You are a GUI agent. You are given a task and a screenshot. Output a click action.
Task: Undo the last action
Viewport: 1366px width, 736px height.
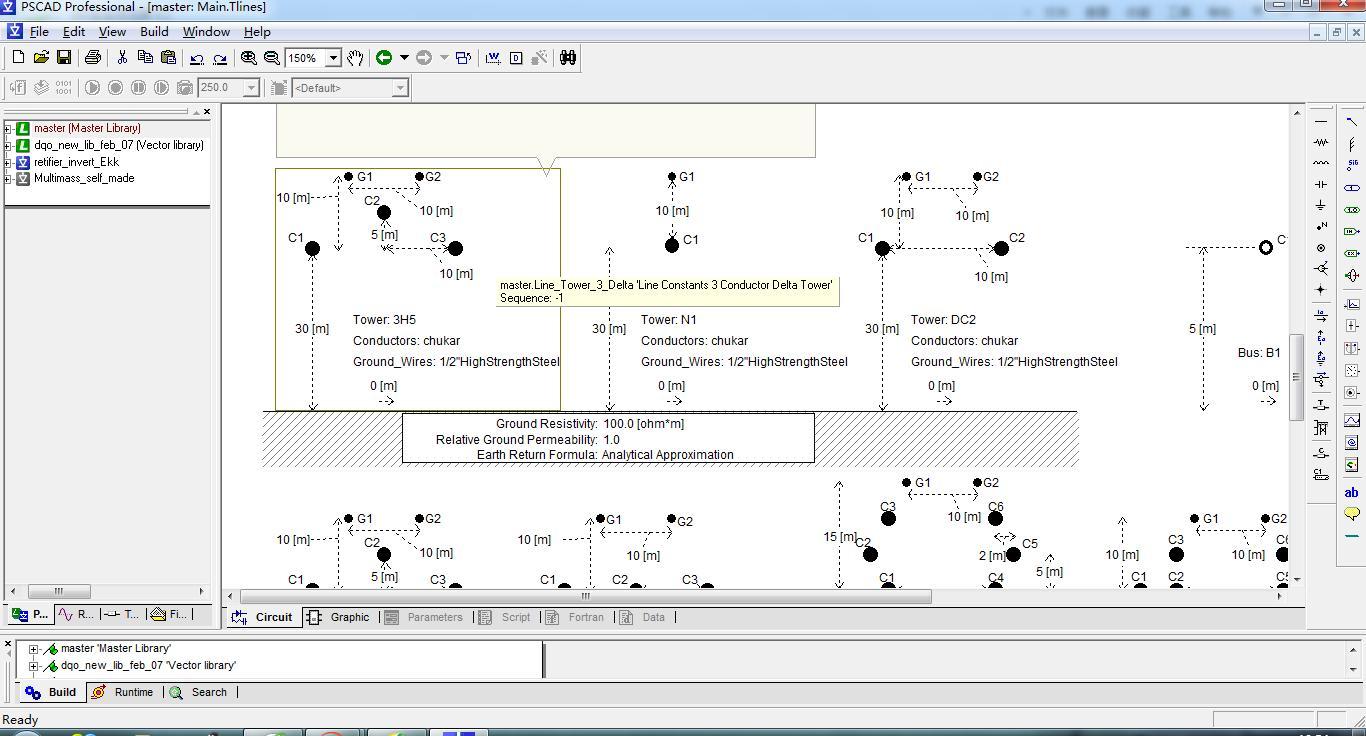tap(197, 58)
